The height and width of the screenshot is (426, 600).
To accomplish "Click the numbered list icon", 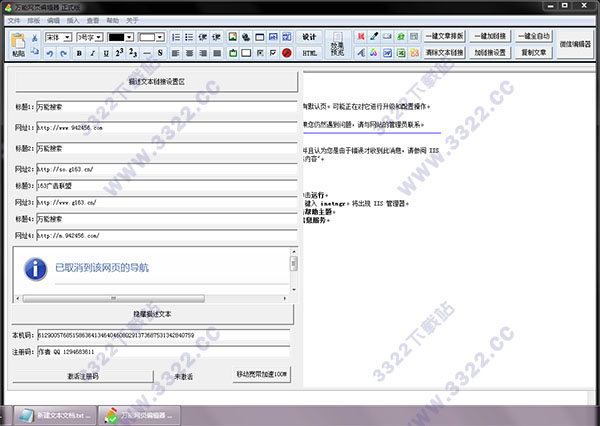I will [x=176, y=37].
